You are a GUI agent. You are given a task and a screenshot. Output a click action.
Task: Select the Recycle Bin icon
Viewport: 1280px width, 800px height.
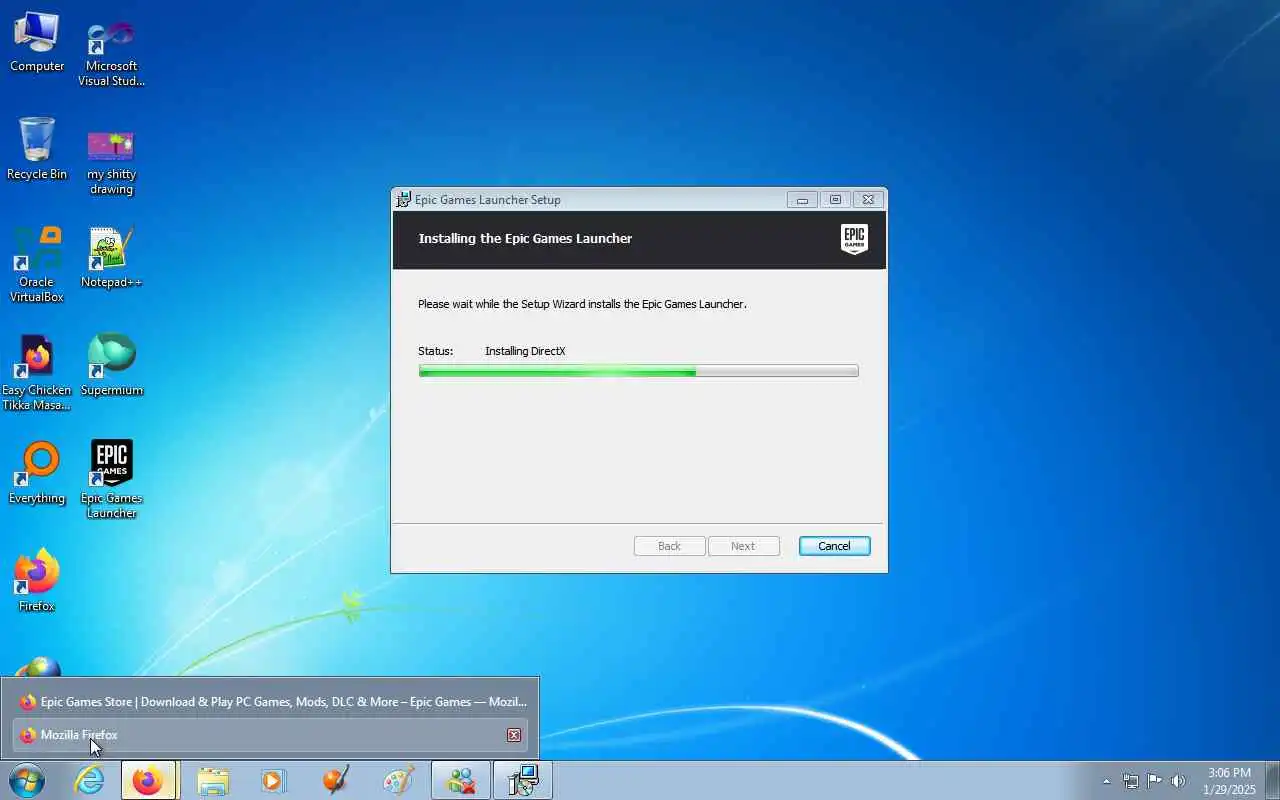click(x=37, y=149)
